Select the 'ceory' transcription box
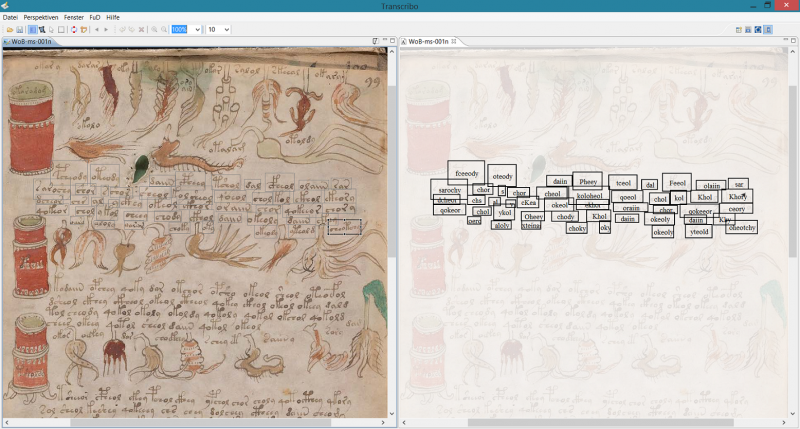The image size is (800, 429). pyautogui.click(x=736, y=209)
